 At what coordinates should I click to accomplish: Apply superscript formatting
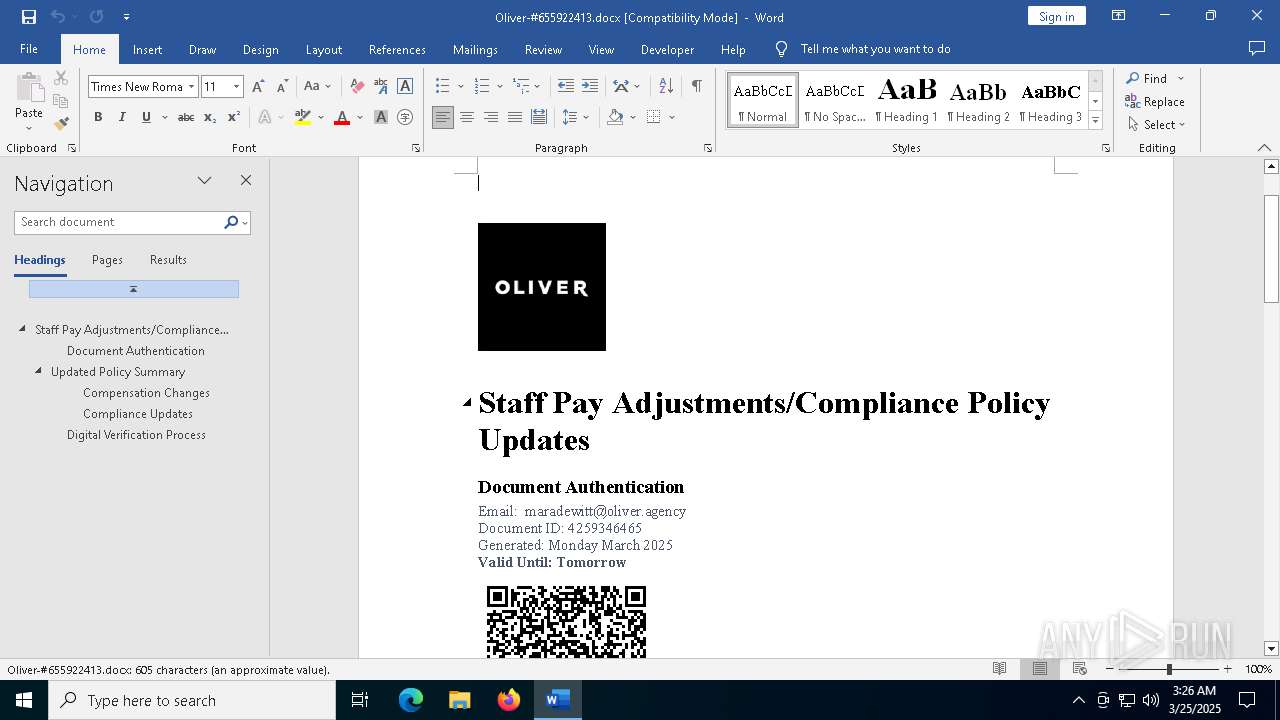pos(233,117)
